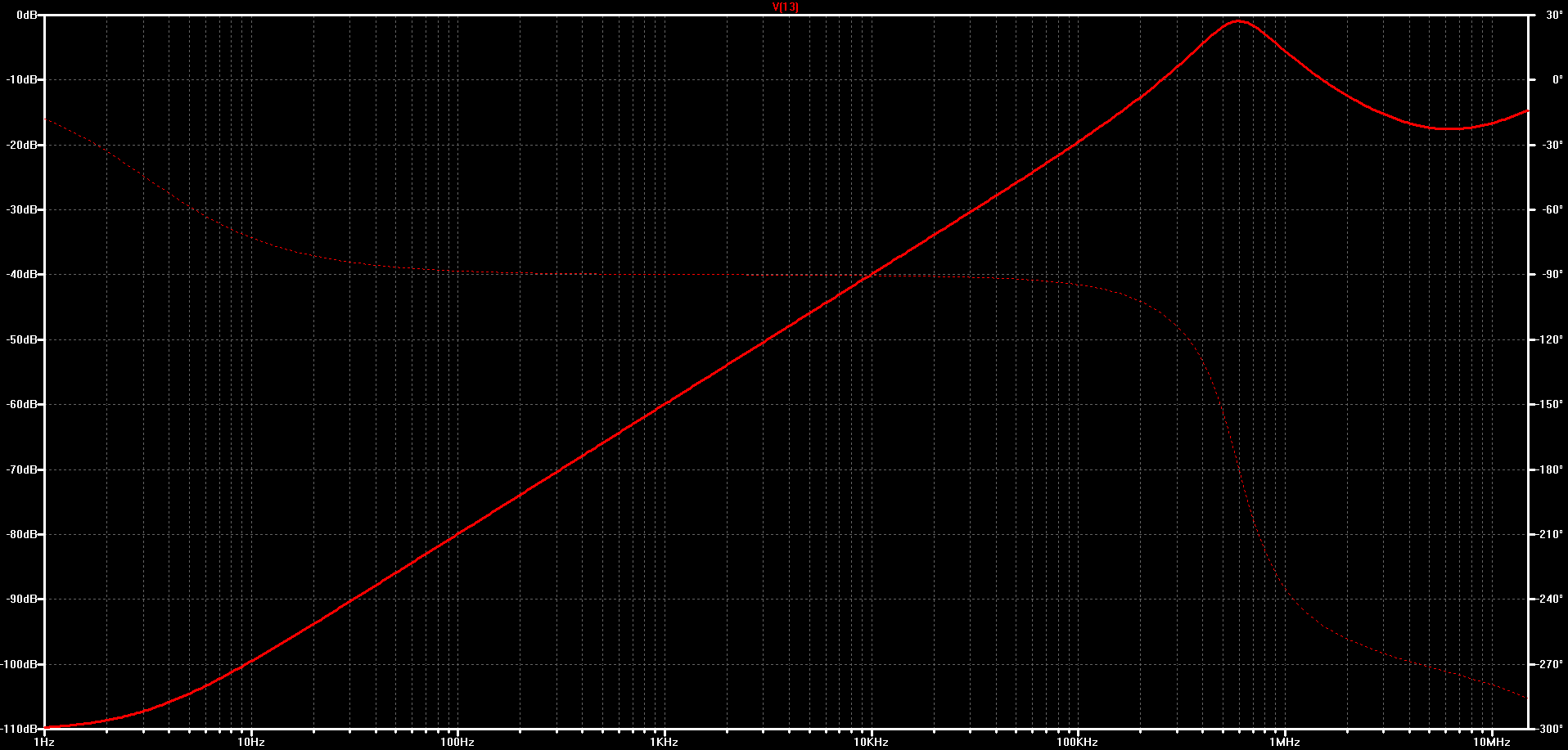Click the -90° phase axis label

tap(1552, 275)
